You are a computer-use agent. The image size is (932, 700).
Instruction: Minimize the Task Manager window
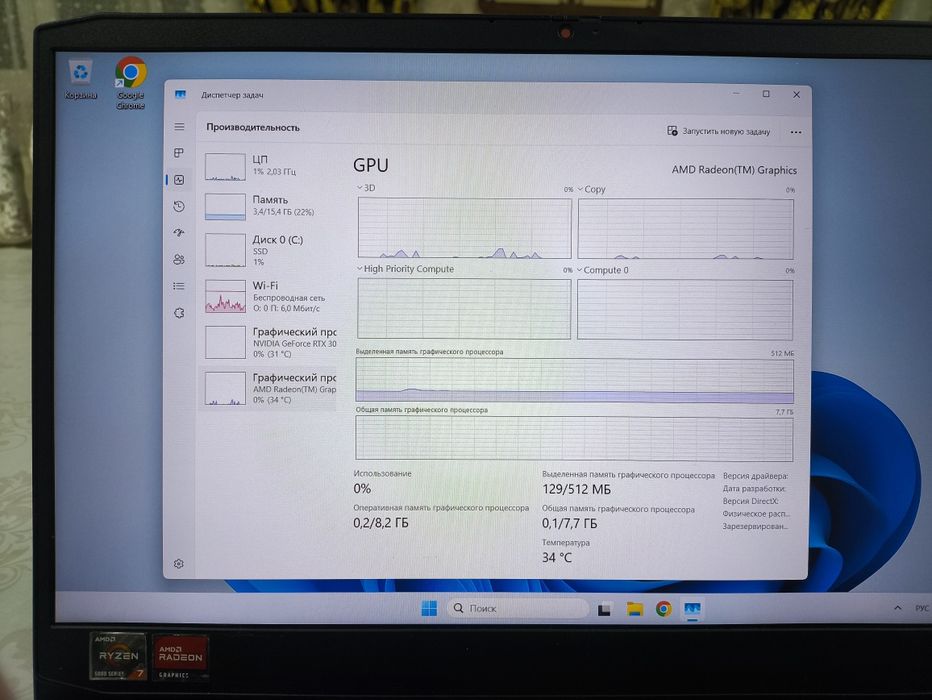(x=736, y=93)
